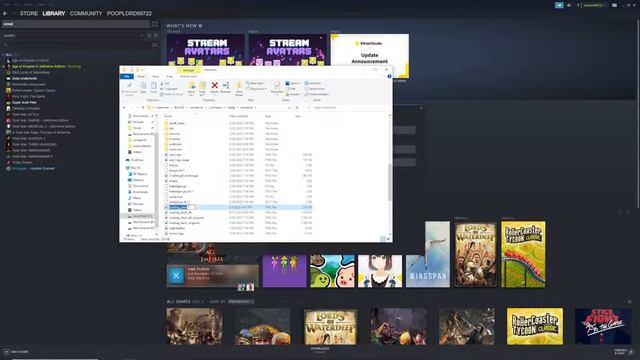Click the Explorer address bar path

220,107
